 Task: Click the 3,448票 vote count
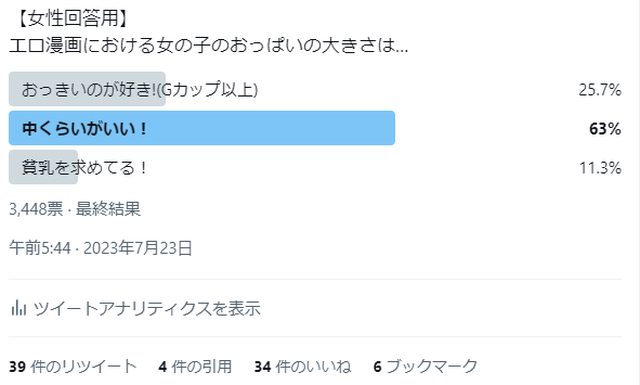pyautogui.click(x=36, y=209)
